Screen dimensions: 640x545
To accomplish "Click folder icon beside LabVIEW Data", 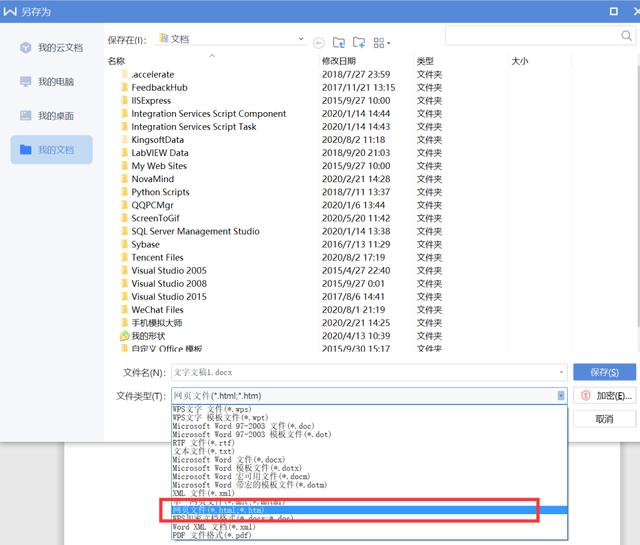I will pos(124,153).
